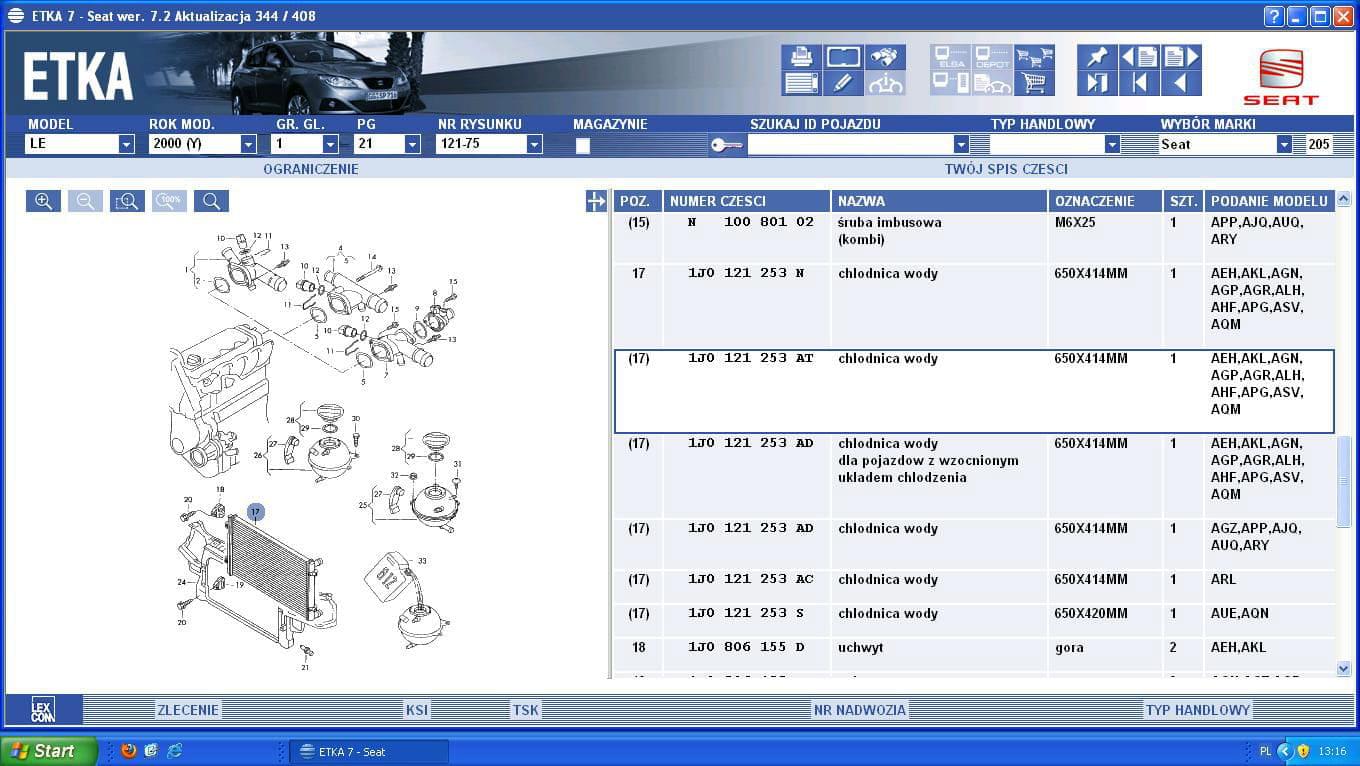The image size is (1360, 766).
Task: Open the ELSA link icon
Action: click(950, 56)
